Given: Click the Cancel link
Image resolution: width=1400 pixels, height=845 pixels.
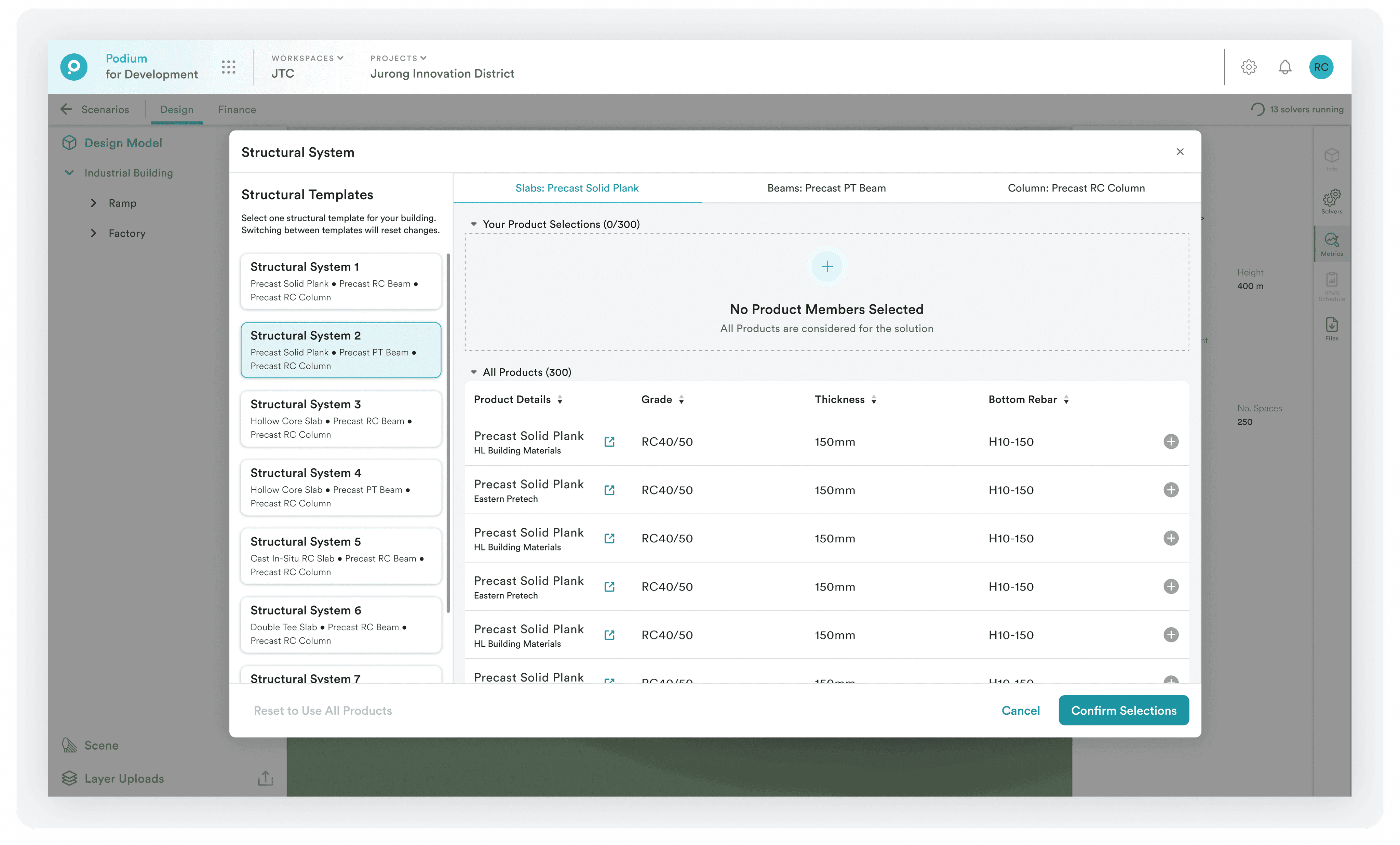Looking at the screenshot, I should (x=1021, y=710).
